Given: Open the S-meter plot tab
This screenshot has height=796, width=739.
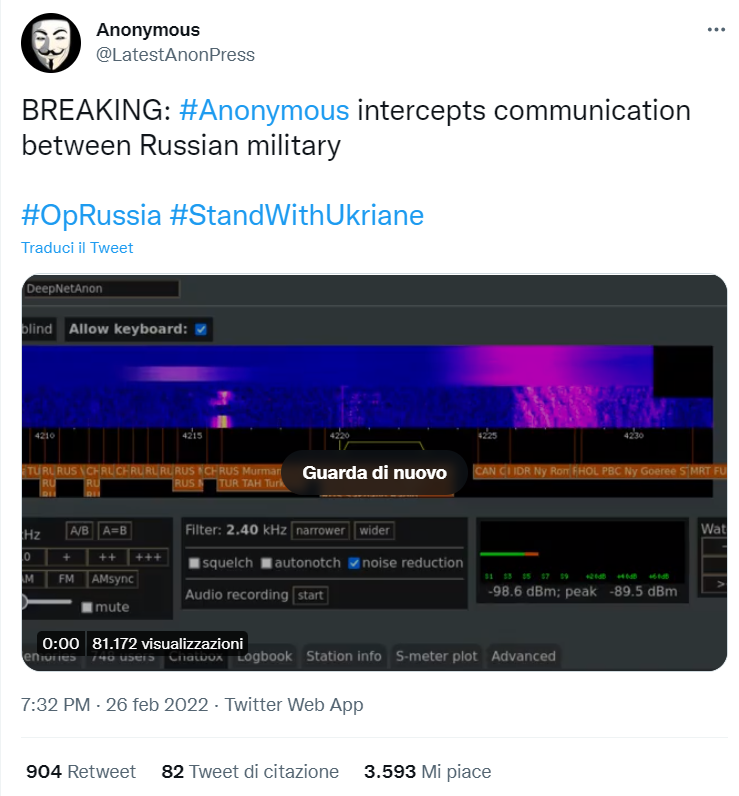Looking at the screenshot, I should 436,656.
